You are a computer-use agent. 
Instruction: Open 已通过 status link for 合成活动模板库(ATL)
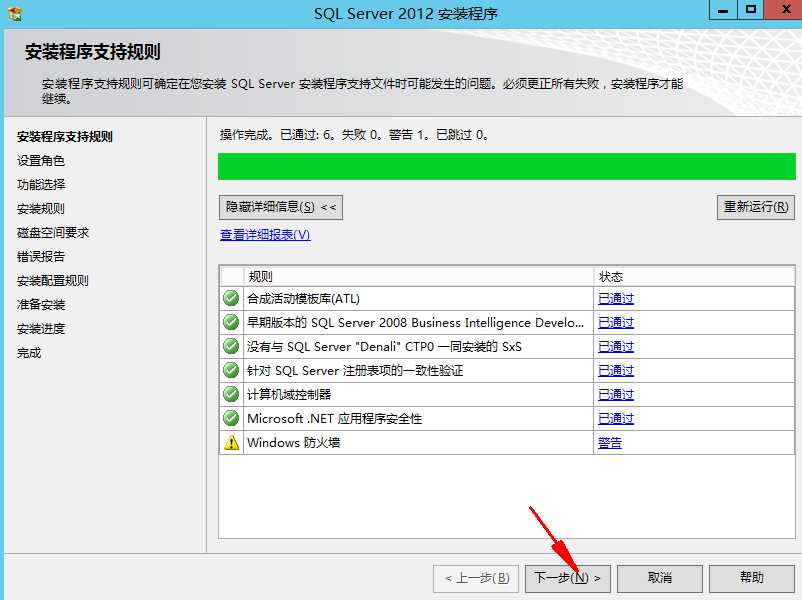[616, 298]
